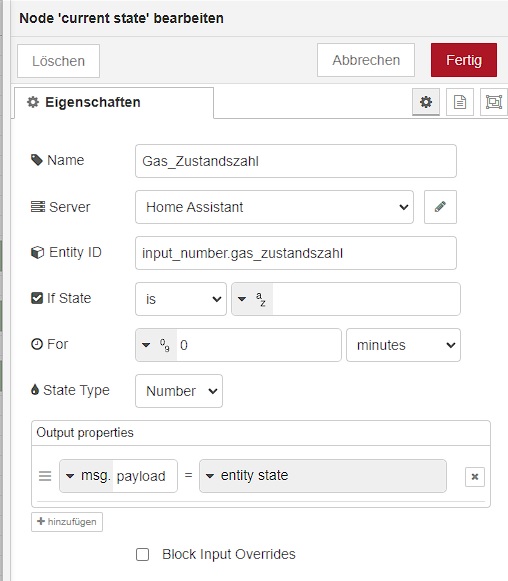This screenshot has height=581, width=508.
Task: Open the For duration number type selector
Action: 156,345
